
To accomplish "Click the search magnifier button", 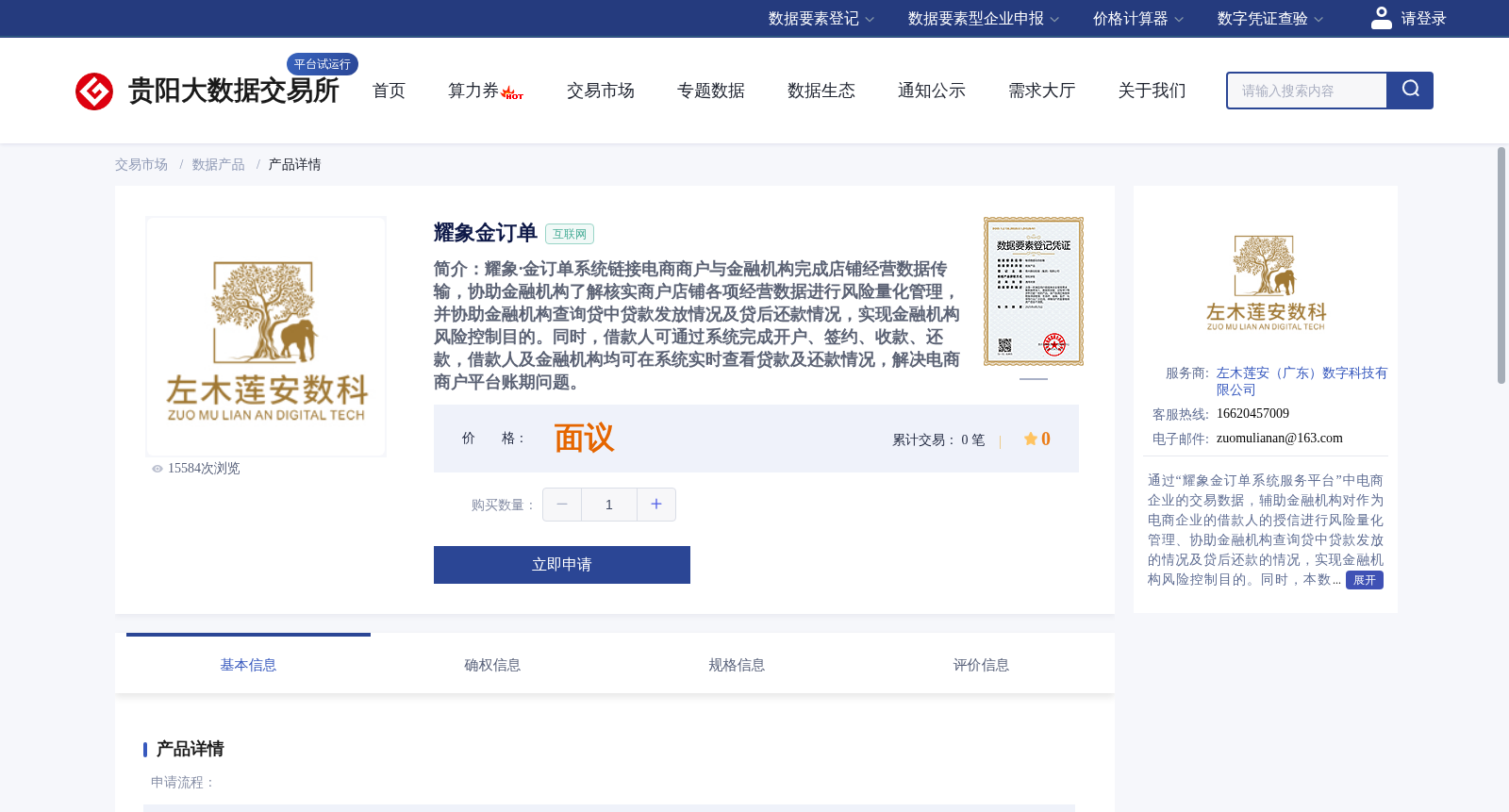I will coord(1410,91).
